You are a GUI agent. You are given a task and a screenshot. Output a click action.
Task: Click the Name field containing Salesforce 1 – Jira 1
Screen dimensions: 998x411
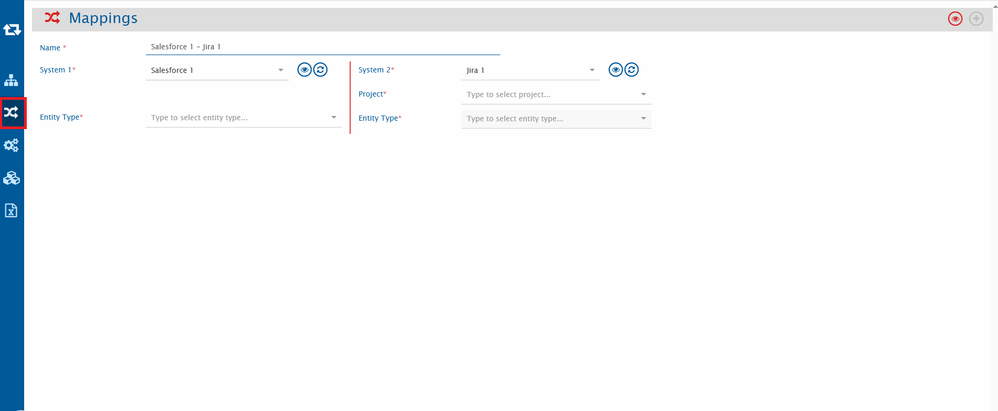[323, 47]
